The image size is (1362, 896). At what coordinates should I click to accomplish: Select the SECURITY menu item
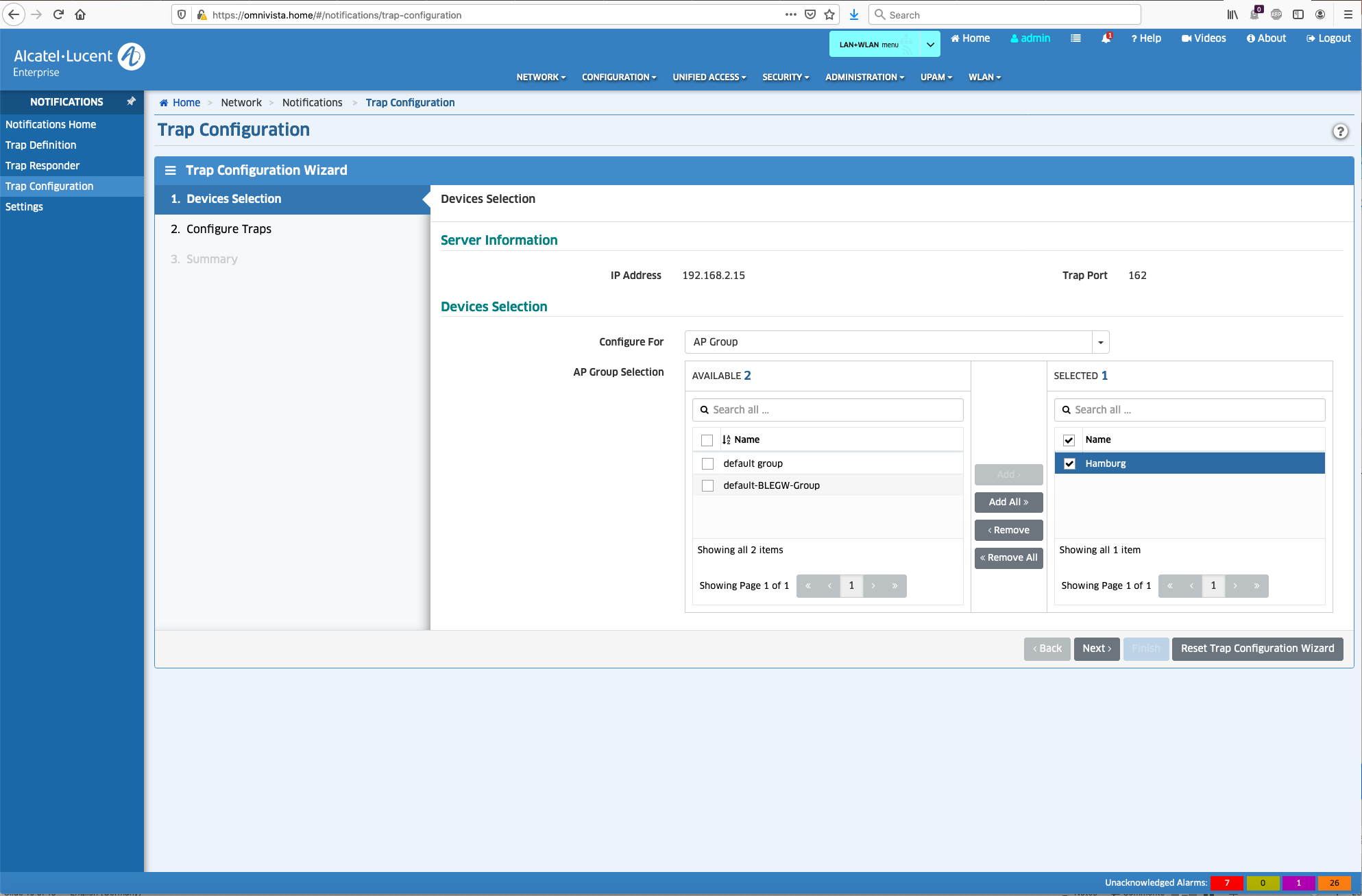click(783, 76)
